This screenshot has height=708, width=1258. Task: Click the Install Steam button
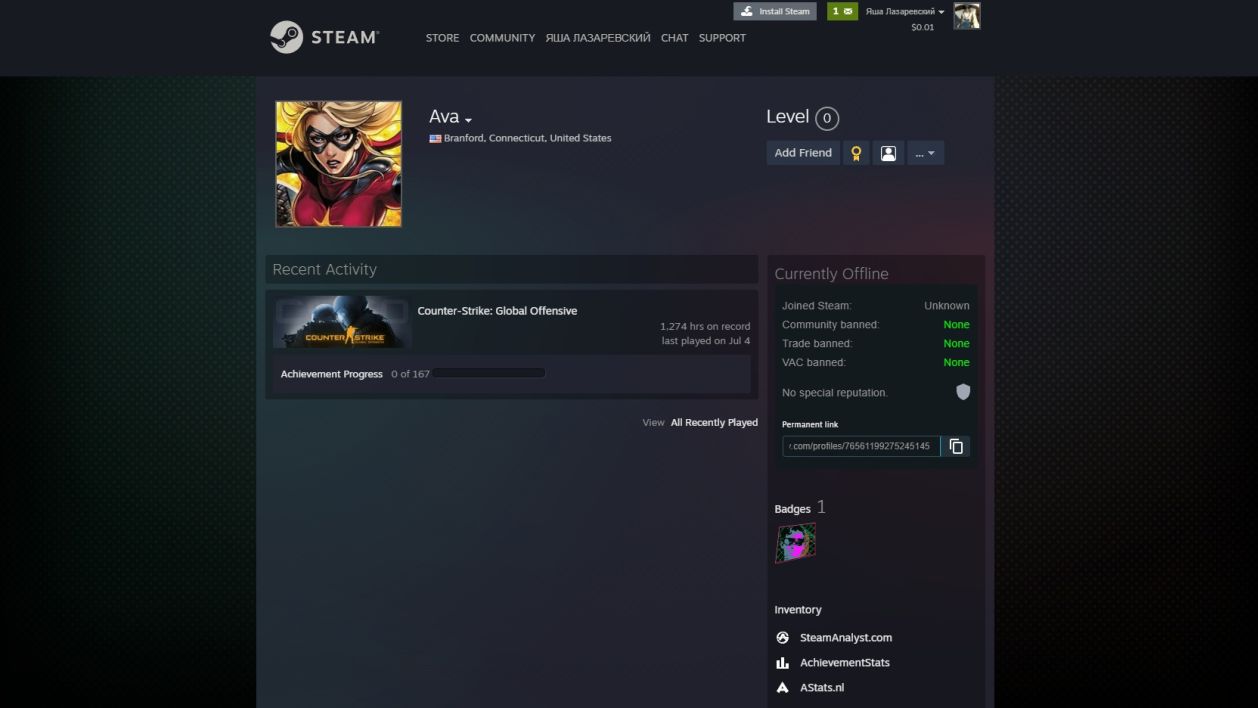coord(775,11)
